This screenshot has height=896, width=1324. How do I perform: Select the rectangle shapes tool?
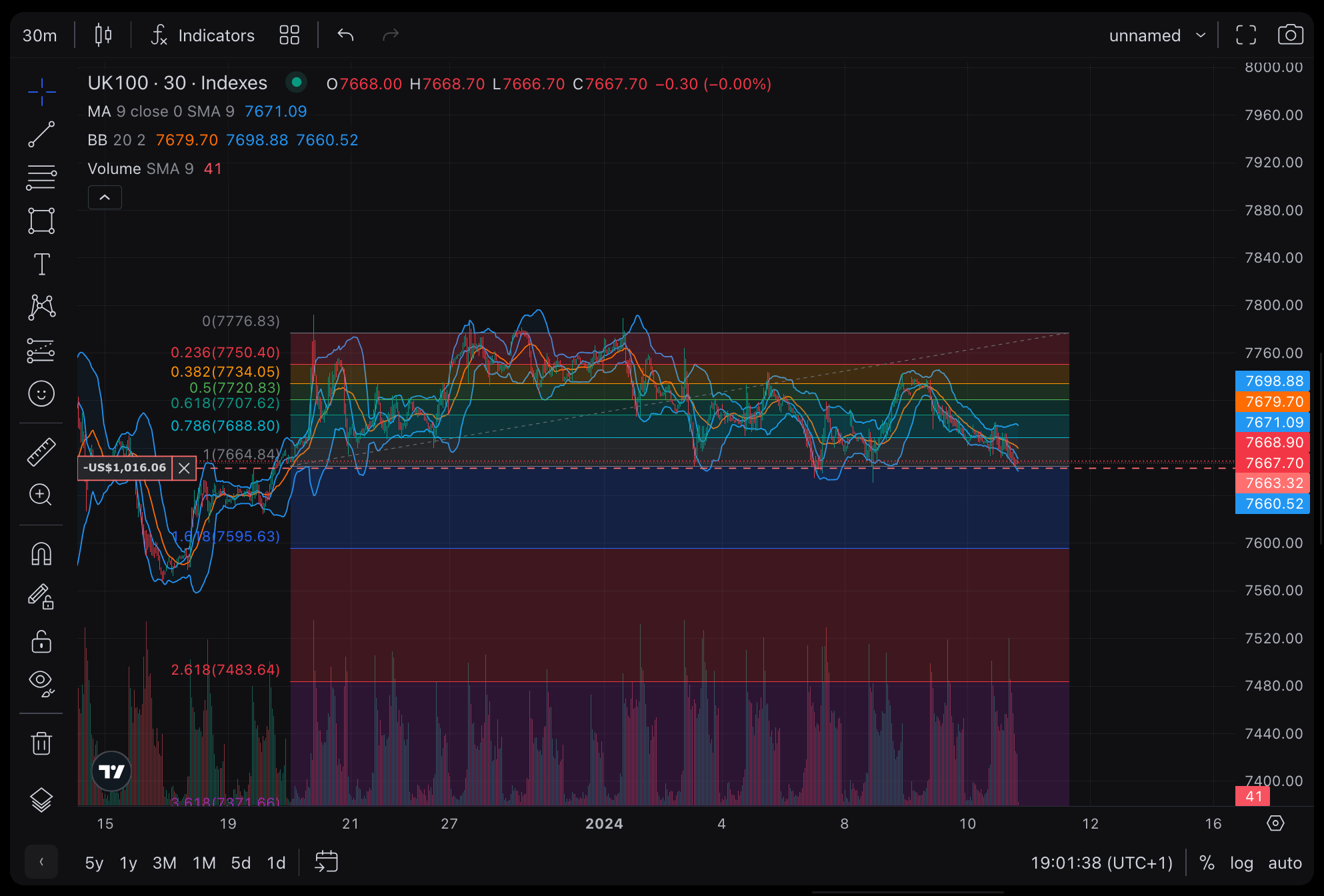tap(41, 221)
